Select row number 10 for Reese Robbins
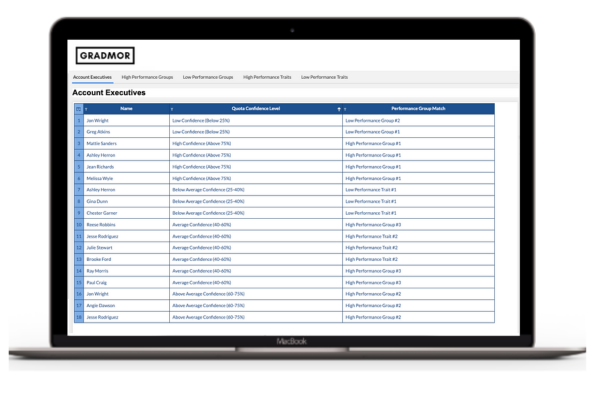The height and width of the screenshot is (400, 600). click(x=79, y=225)
